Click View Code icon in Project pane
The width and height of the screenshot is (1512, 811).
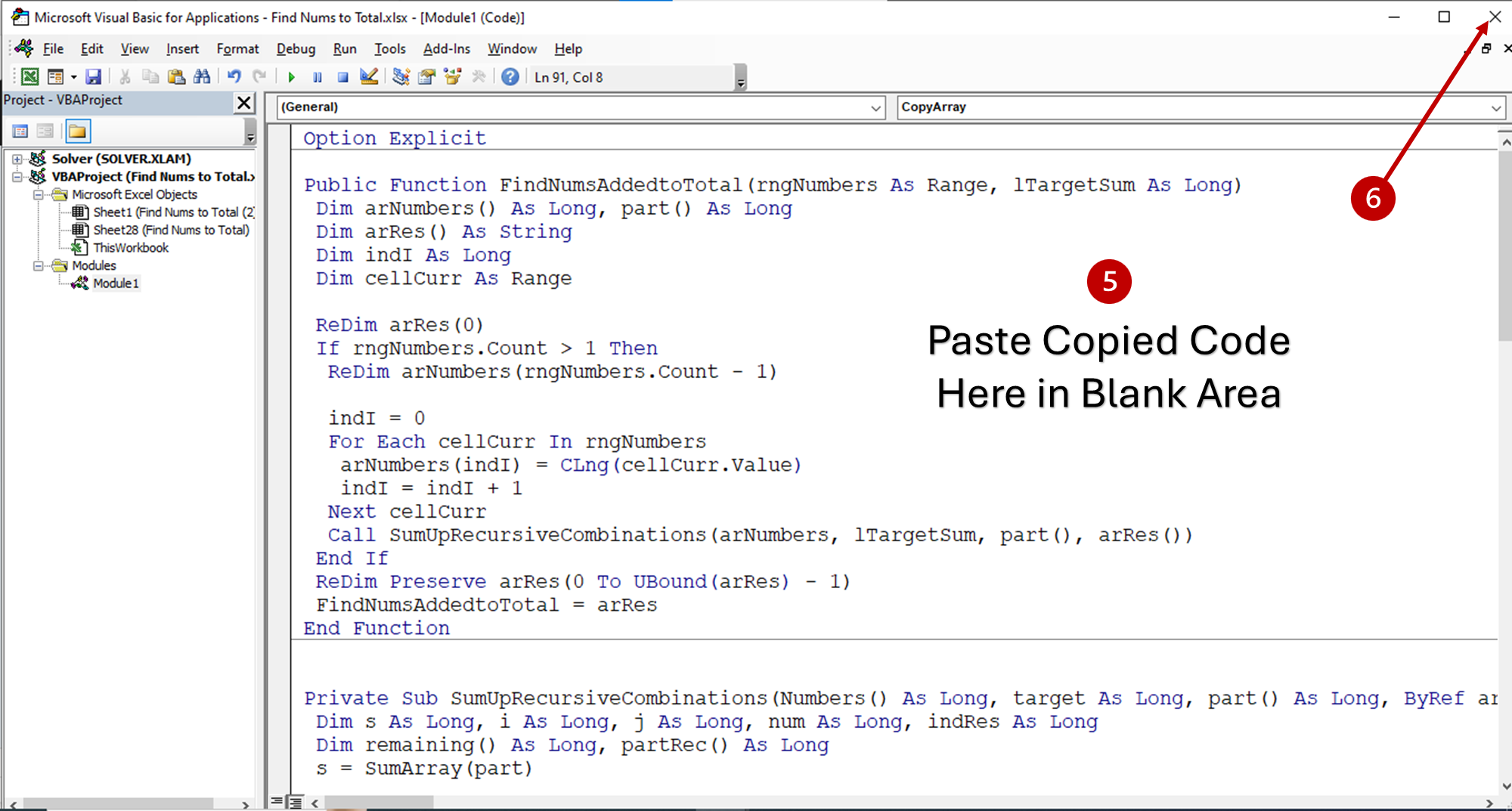coord(20,132)
